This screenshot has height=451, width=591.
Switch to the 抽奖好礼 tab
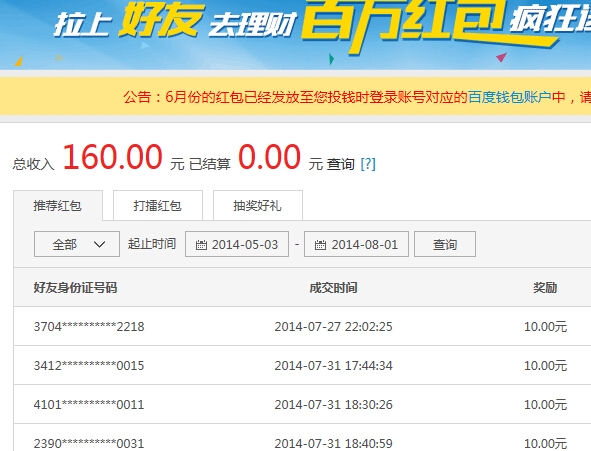[x=258, y=205]
